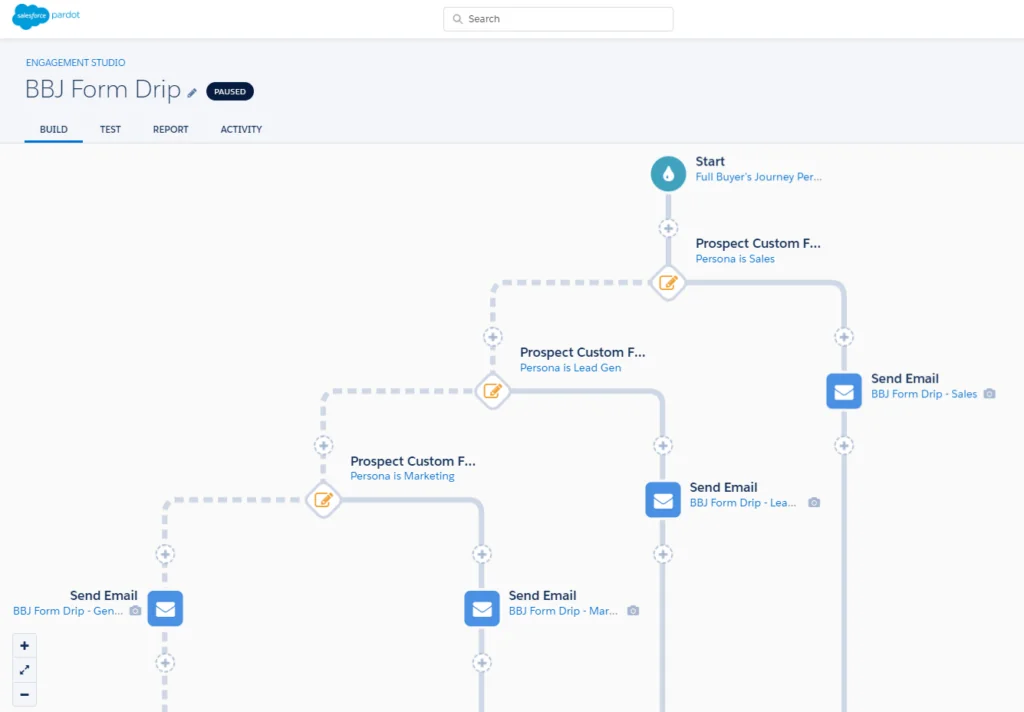This screenshot has height=712, width=1024.
Task: Click the Persona is Sales link
Action: click(735, 259)
